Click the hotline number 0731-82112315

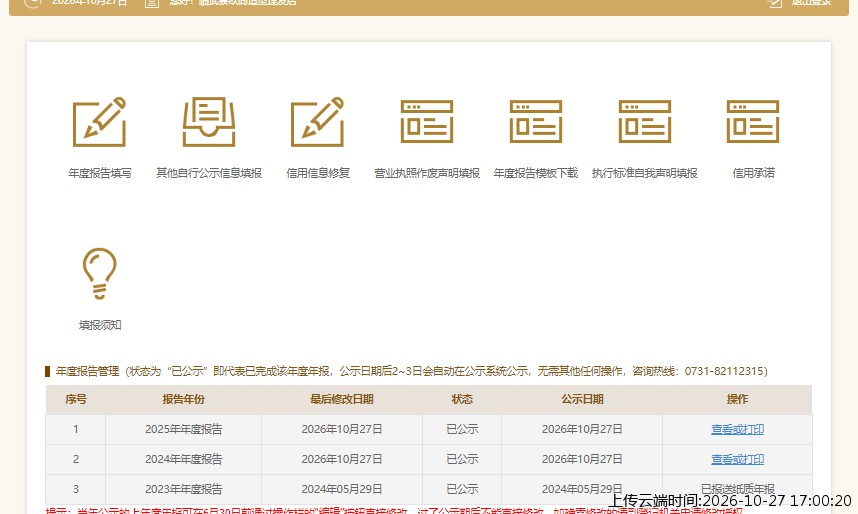[723, 371]
